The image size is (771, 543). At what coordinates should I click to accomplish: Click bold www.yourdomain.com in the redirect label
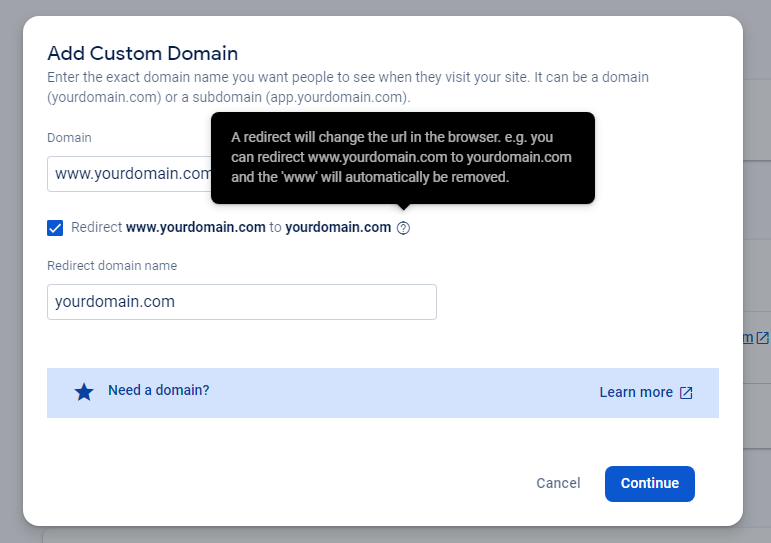tap(195, 227)
